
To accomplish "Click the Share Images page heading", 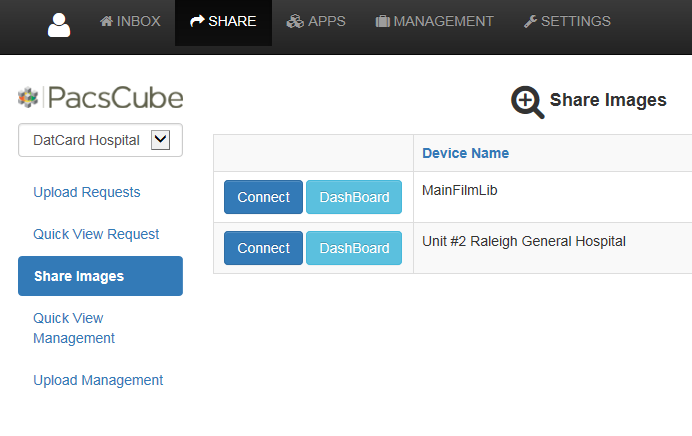I will coord(608,100).
